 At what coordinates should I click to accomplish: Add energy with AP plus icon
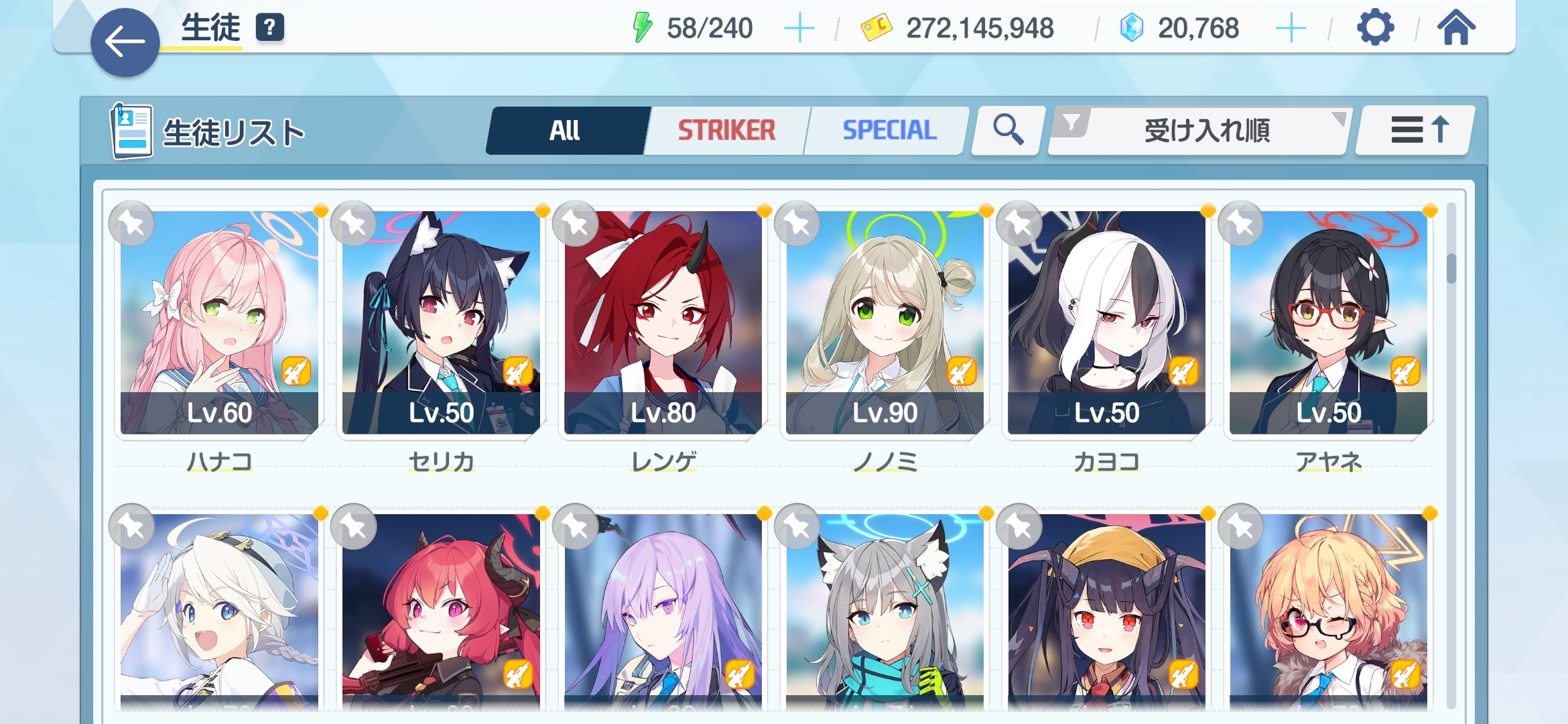click(799, 29)
